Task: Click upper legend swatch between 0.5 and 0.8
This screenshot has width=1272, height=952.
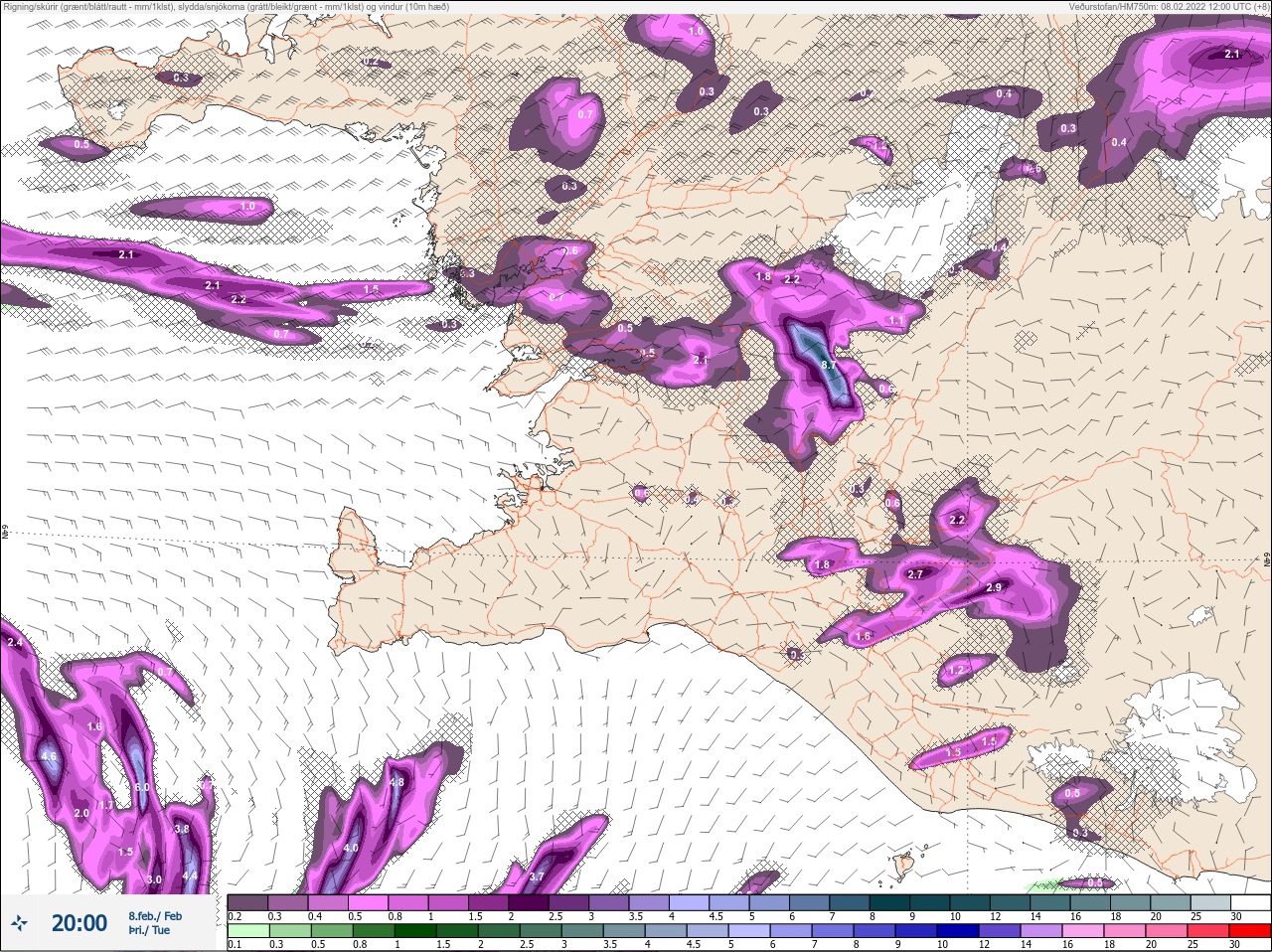Action: tap(370, 902)
